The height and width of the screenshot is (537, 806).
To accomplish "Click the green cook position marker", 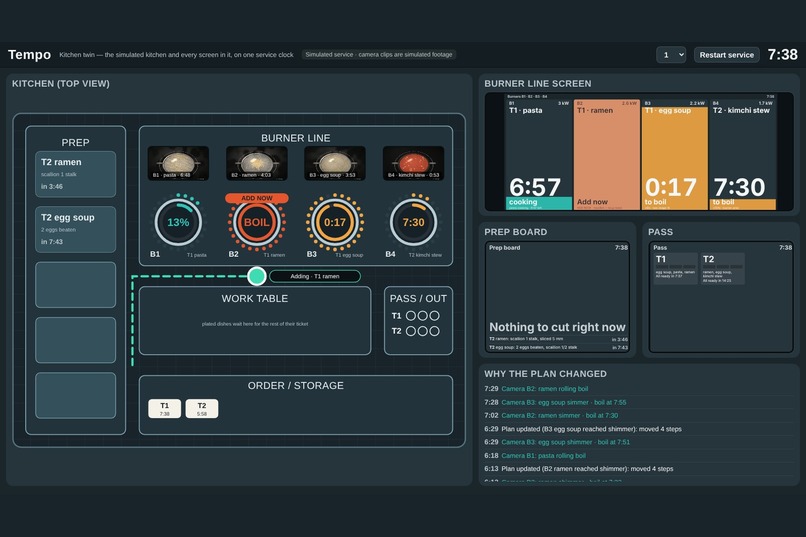I will point(257,276).
